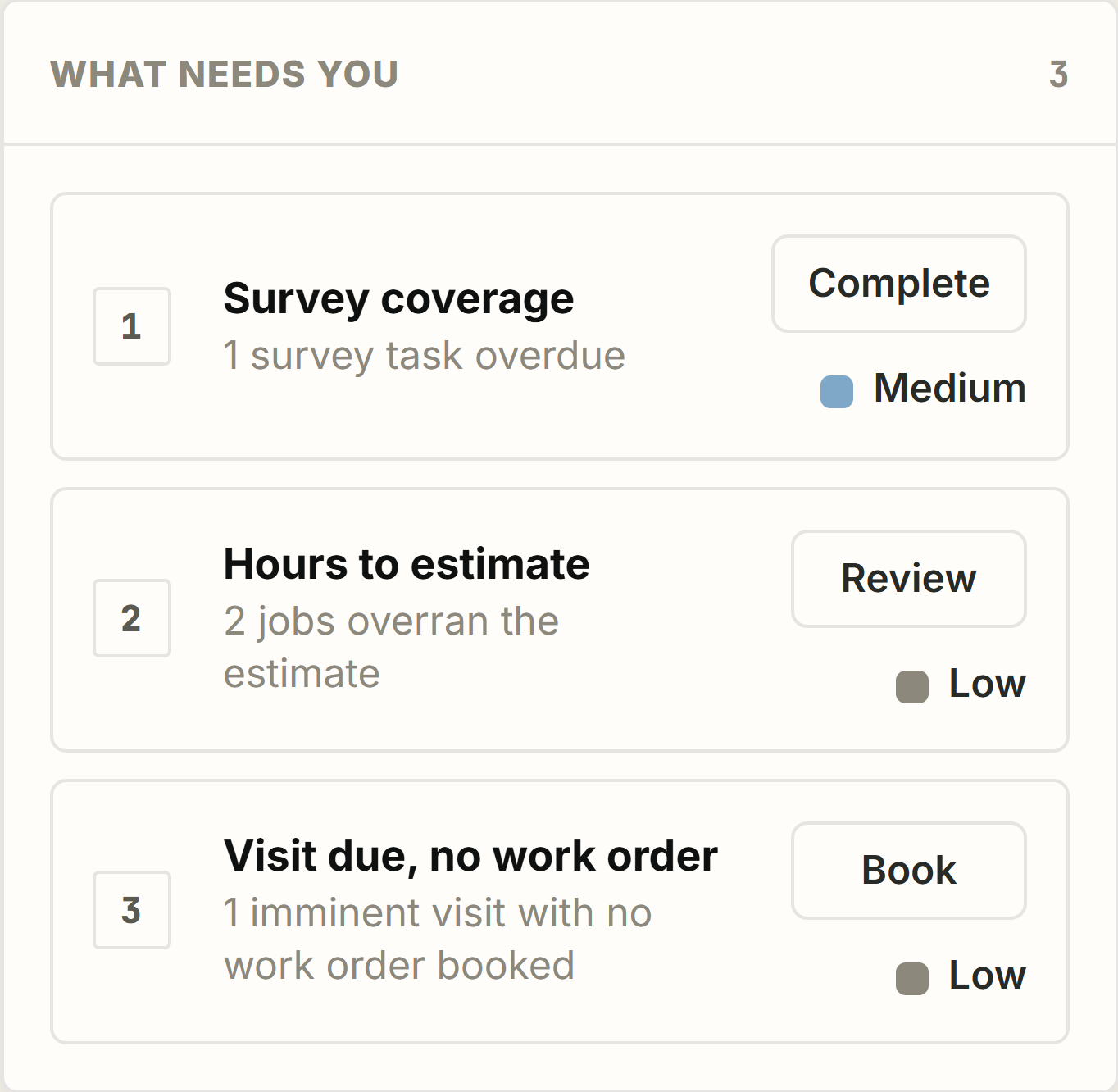
Task: Click the rank 1 number badge
Action: [132, 326]
